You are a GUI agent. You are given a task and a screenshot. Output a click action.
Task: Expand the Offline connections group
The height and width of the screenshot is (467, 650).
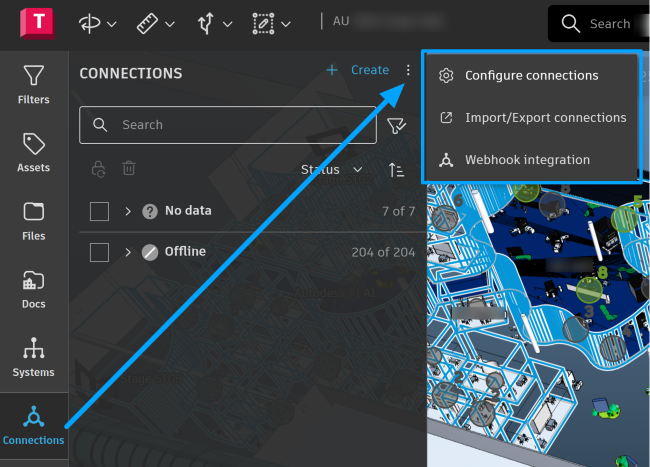(128, 252)
